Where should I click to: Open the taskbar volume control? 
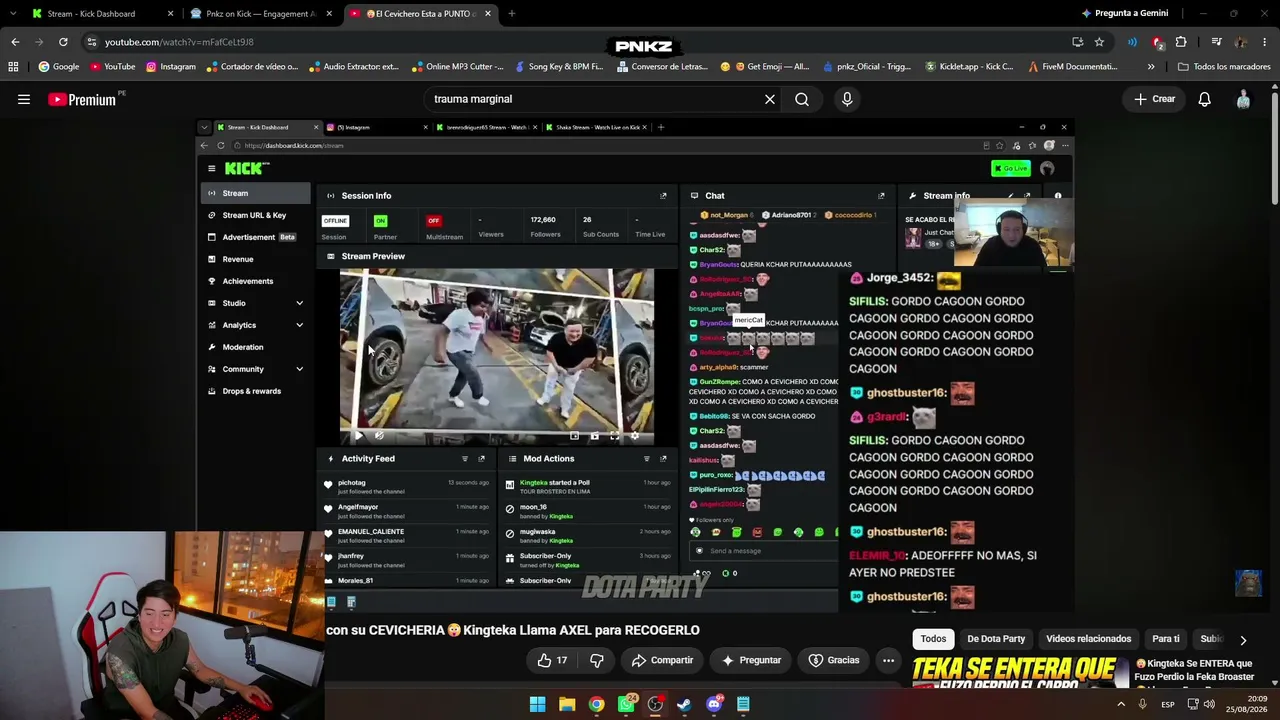1209,705
